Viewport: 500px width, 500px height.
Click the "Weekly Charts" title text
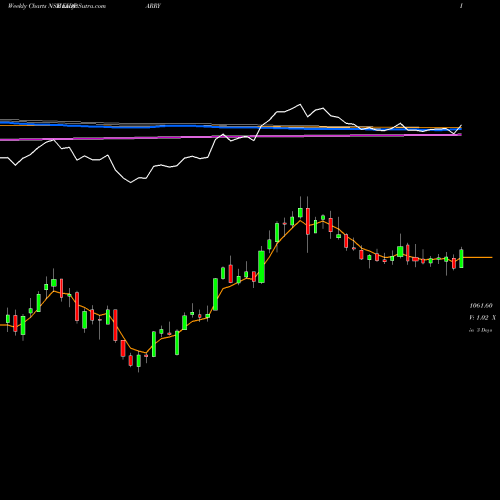click(28, 6)
